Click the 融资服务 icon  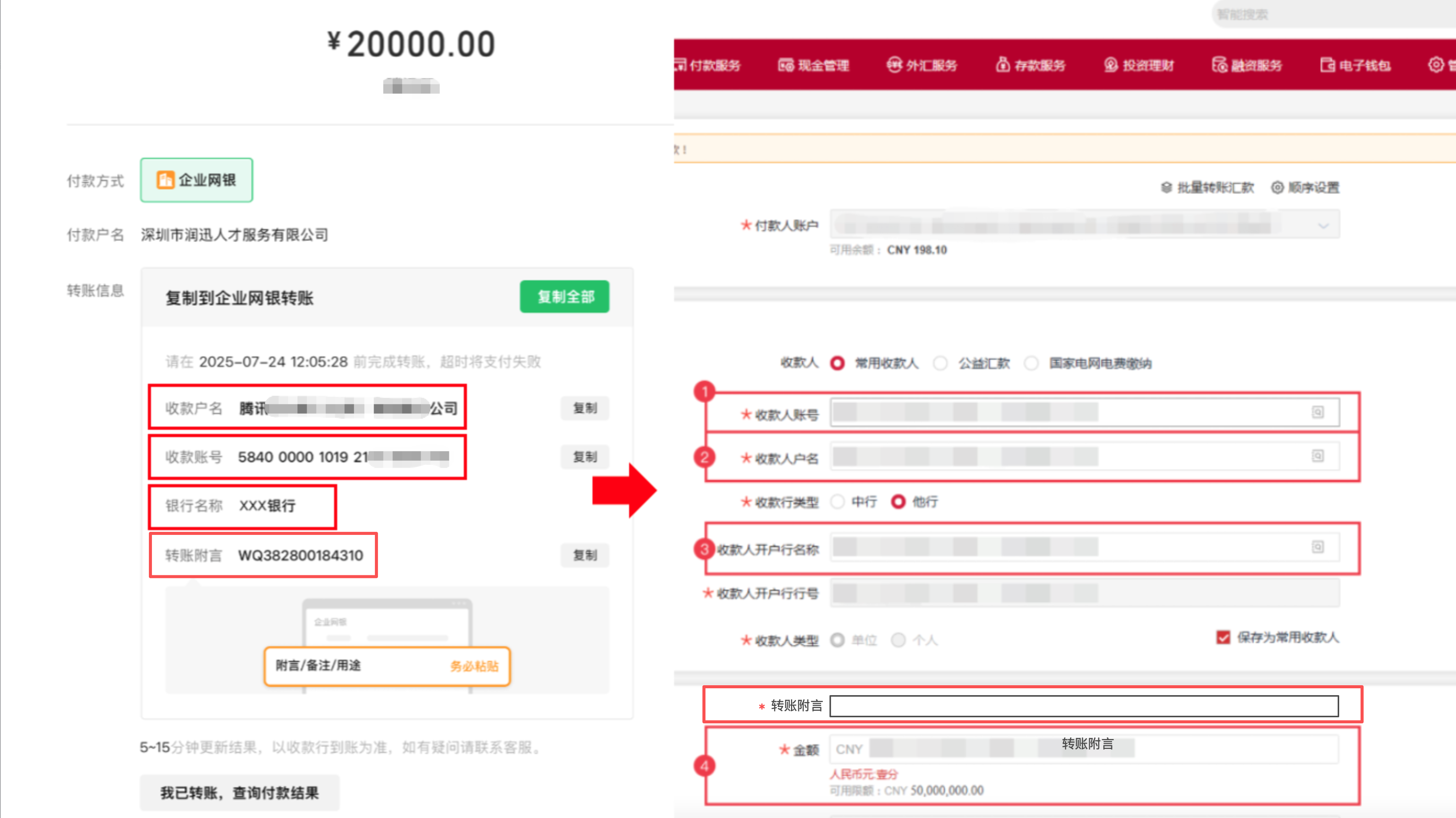click(1220, 65)
